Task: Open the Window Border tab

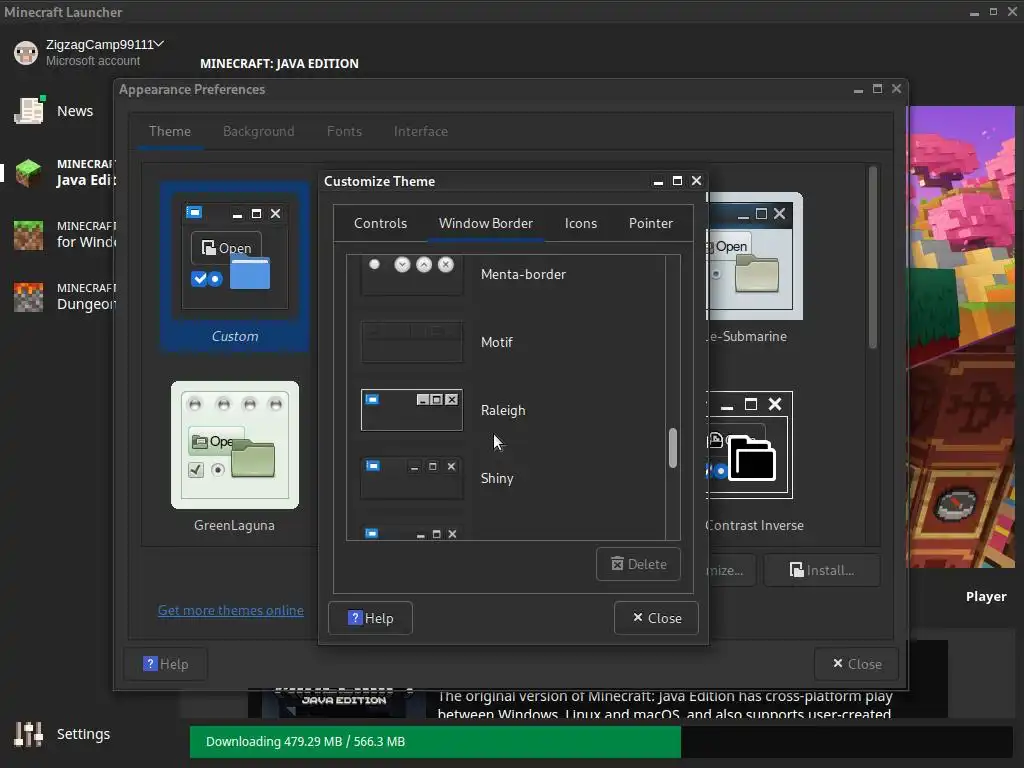Action: pos(485,223)
